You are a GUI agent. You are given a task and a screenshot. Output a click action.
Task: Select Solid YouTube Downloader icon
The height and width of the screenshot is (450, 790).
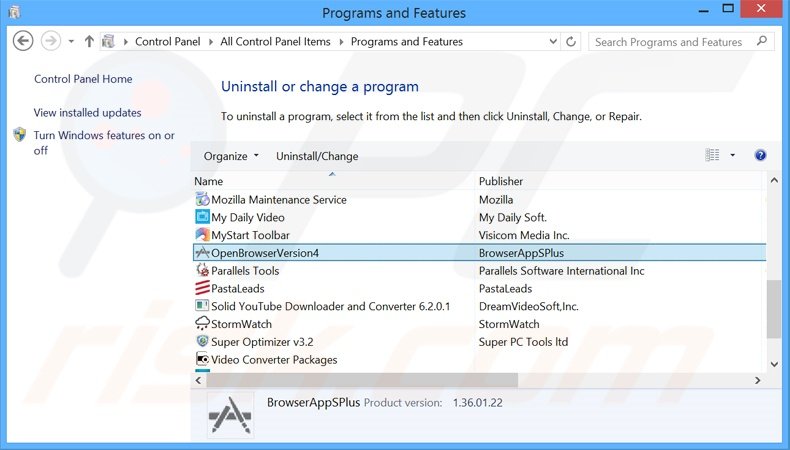click(x=202, y=305)
